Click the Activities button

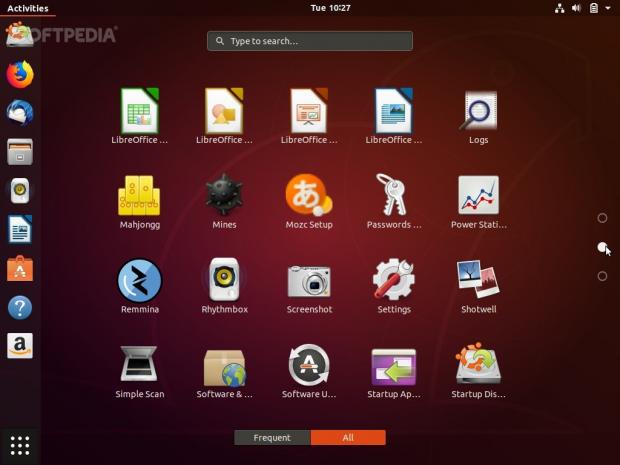(27, 8)
